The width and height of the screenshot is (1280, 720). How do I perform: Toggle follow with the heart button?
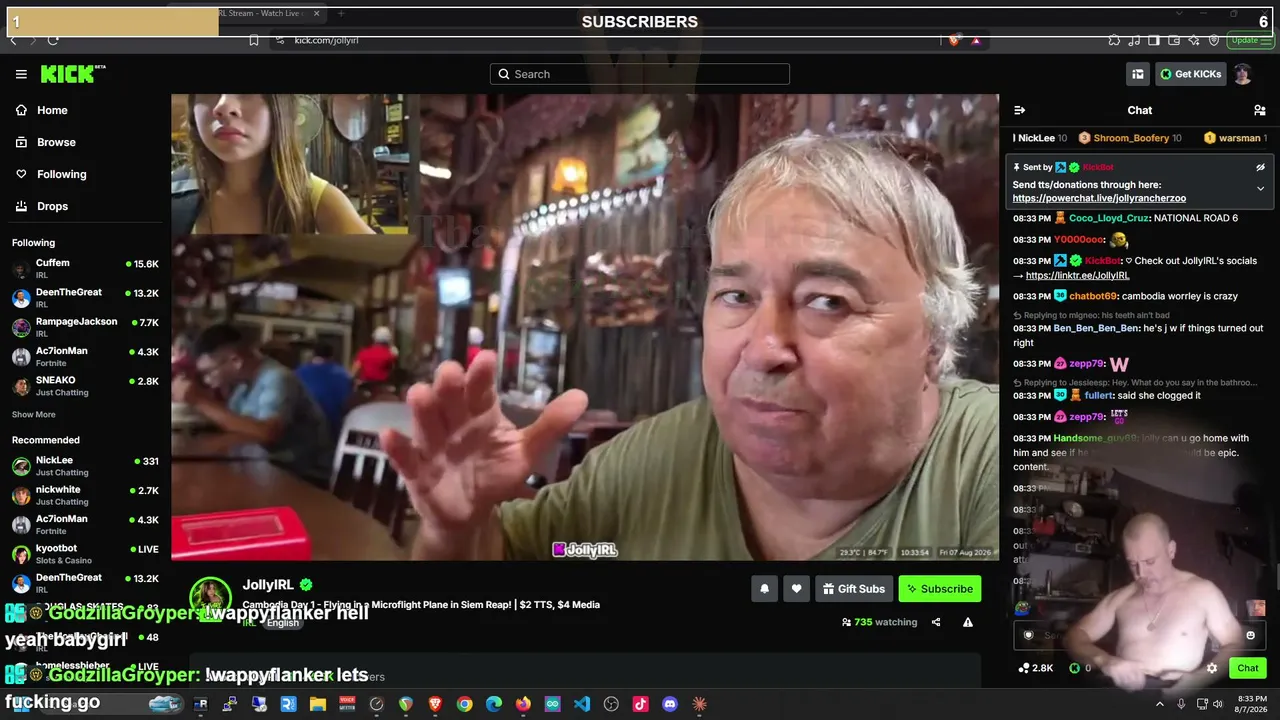(x=796, y=589)
